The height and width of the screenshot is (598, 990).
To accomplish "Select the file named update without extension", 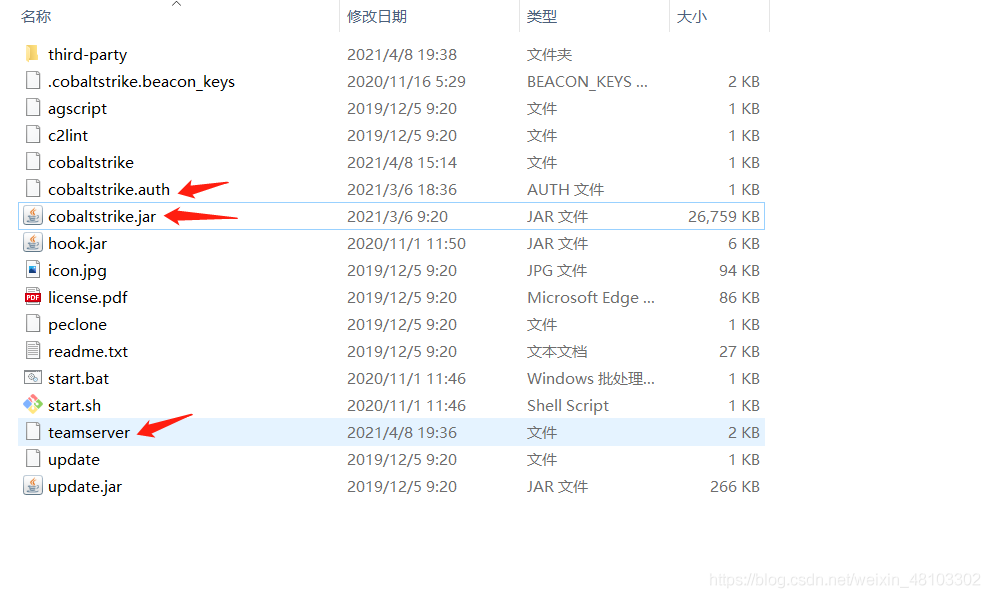I will (x=74, y=460).
